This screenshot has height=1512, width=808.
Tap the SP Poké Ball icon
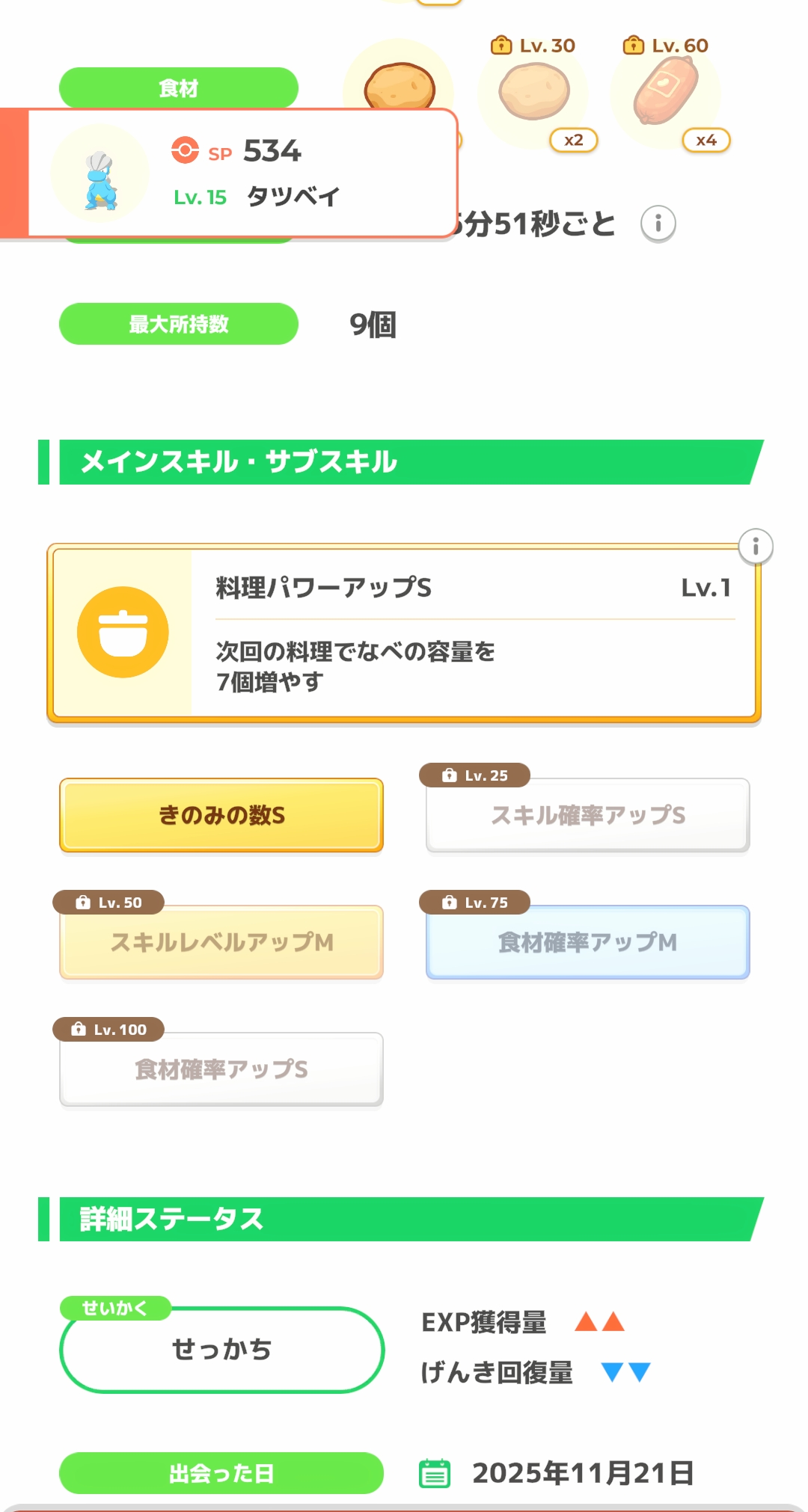pos(185,150)
